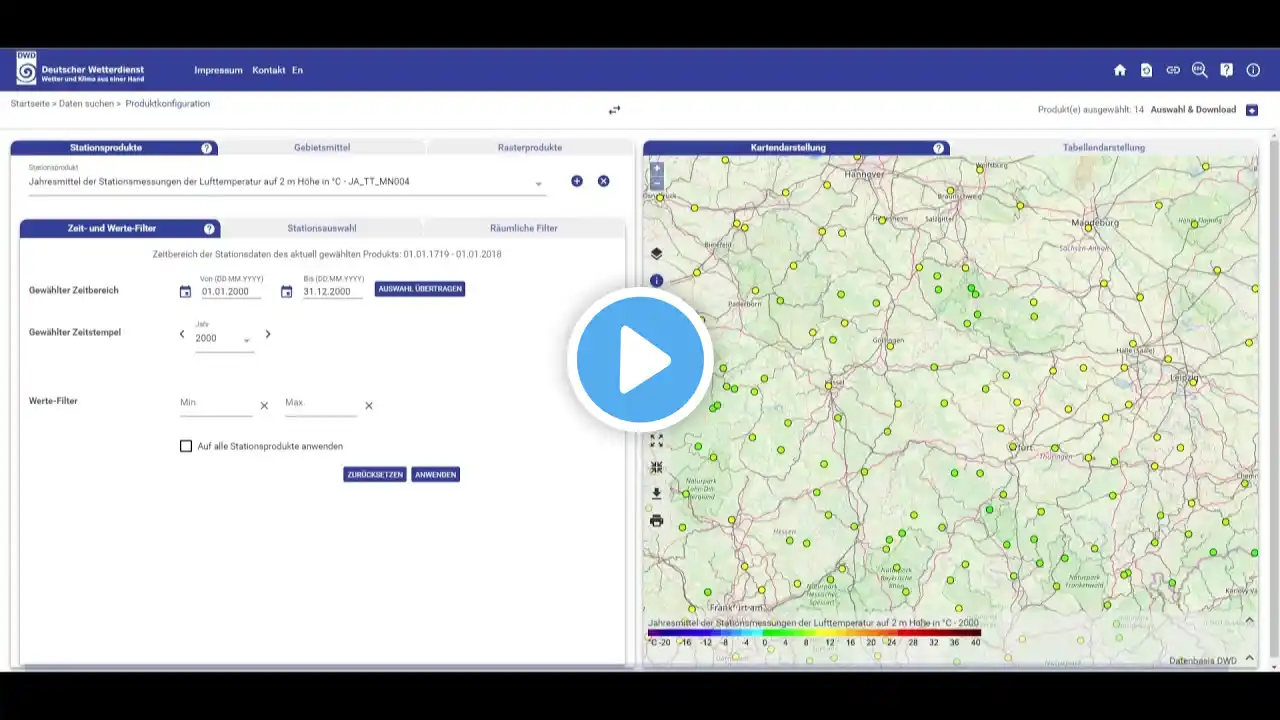Select the Kartendarstellung tab
The width and height of the screenshot is (1280, 720).
pos(789,148)
